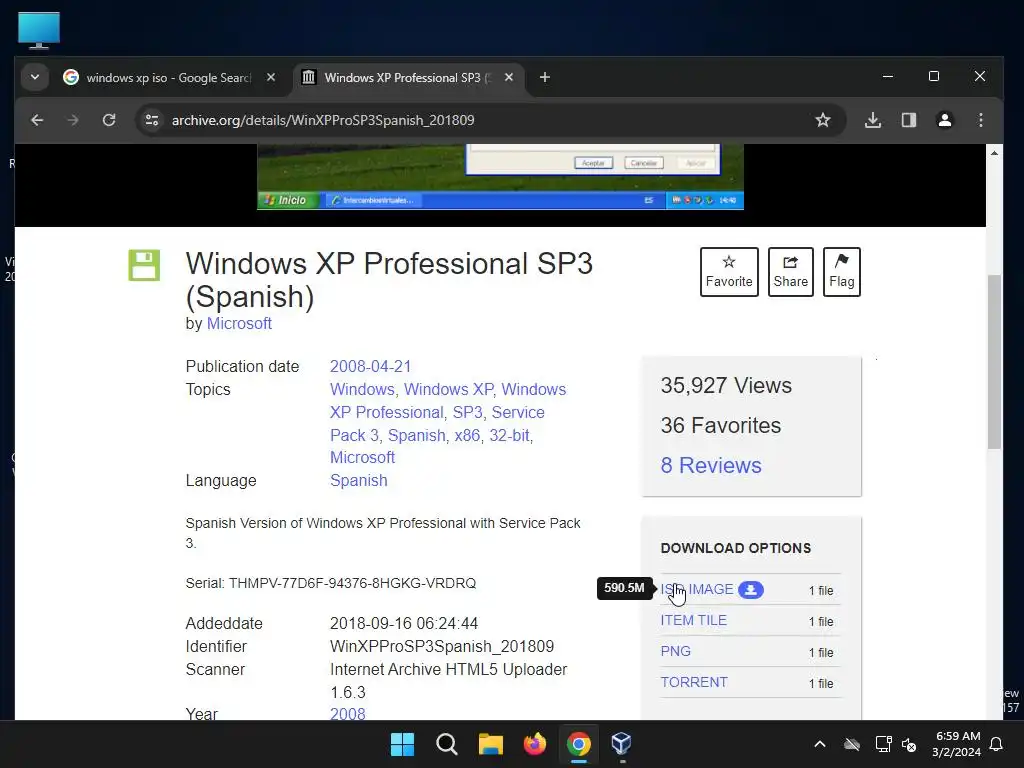Click the green floppy disk software icon

point(144,265)
